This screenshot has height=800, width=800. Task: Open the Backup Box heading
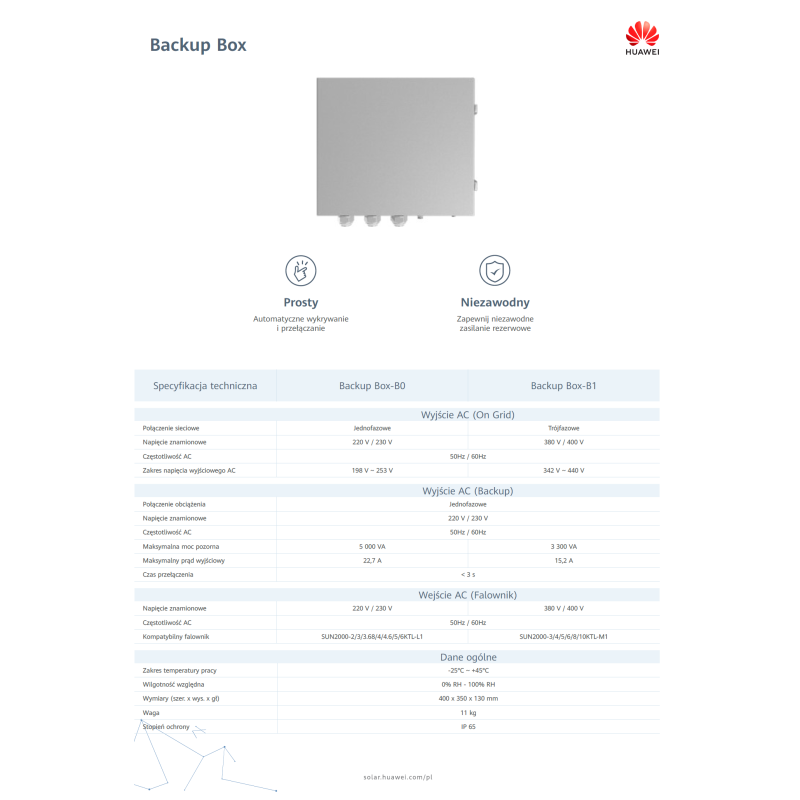(x=199, y=45)
